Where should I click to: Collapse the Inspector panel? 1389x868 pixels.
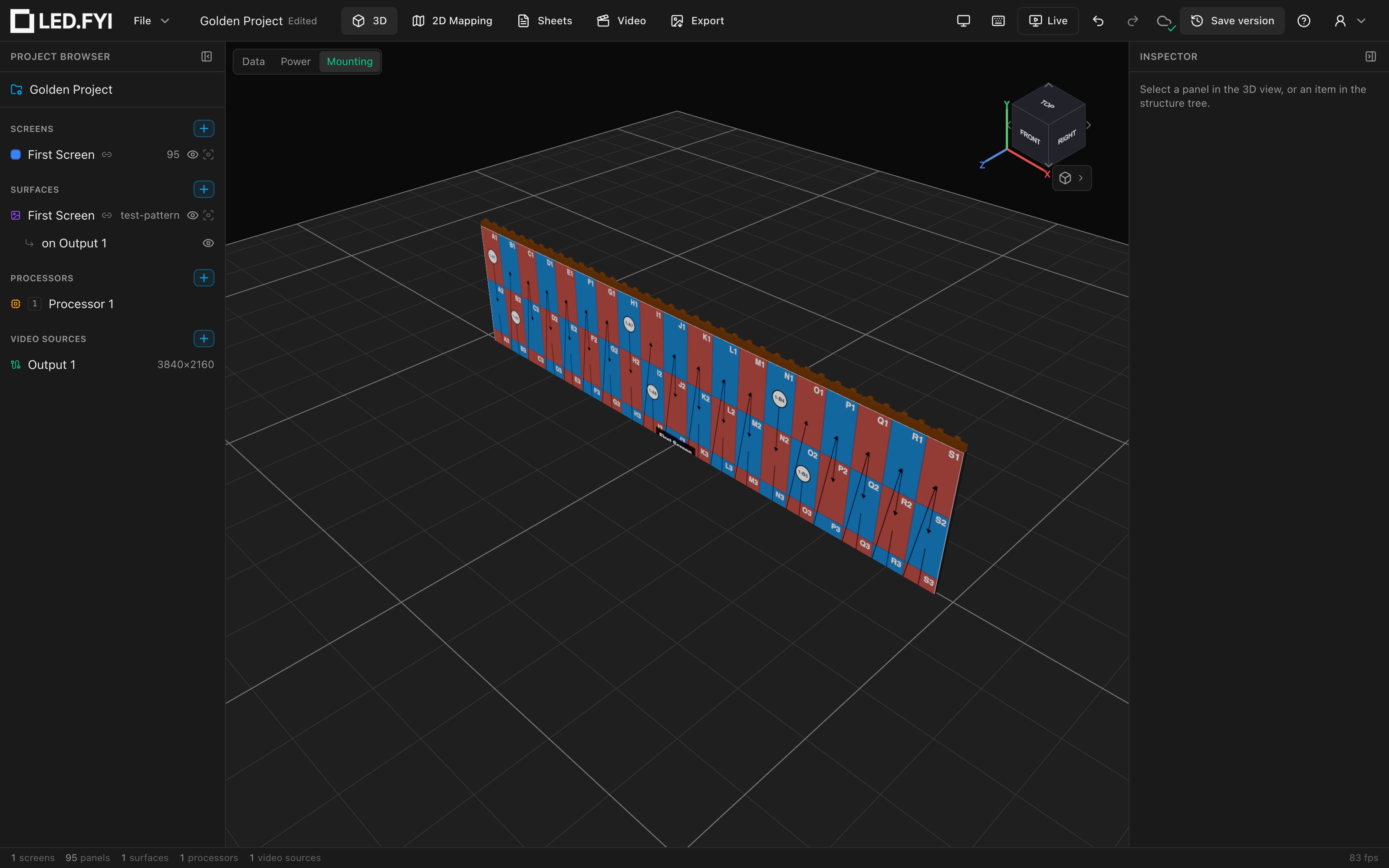[1371, 56]
